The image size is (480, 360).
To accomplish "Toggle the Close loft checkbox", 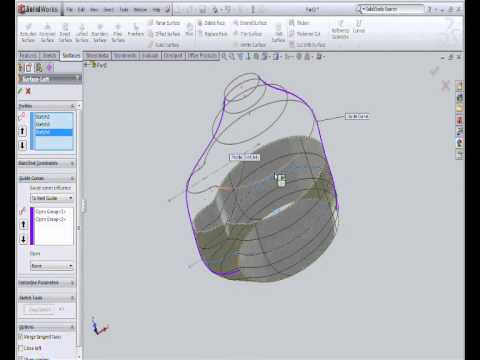I will pyautogui.click(x=21, y=348).
